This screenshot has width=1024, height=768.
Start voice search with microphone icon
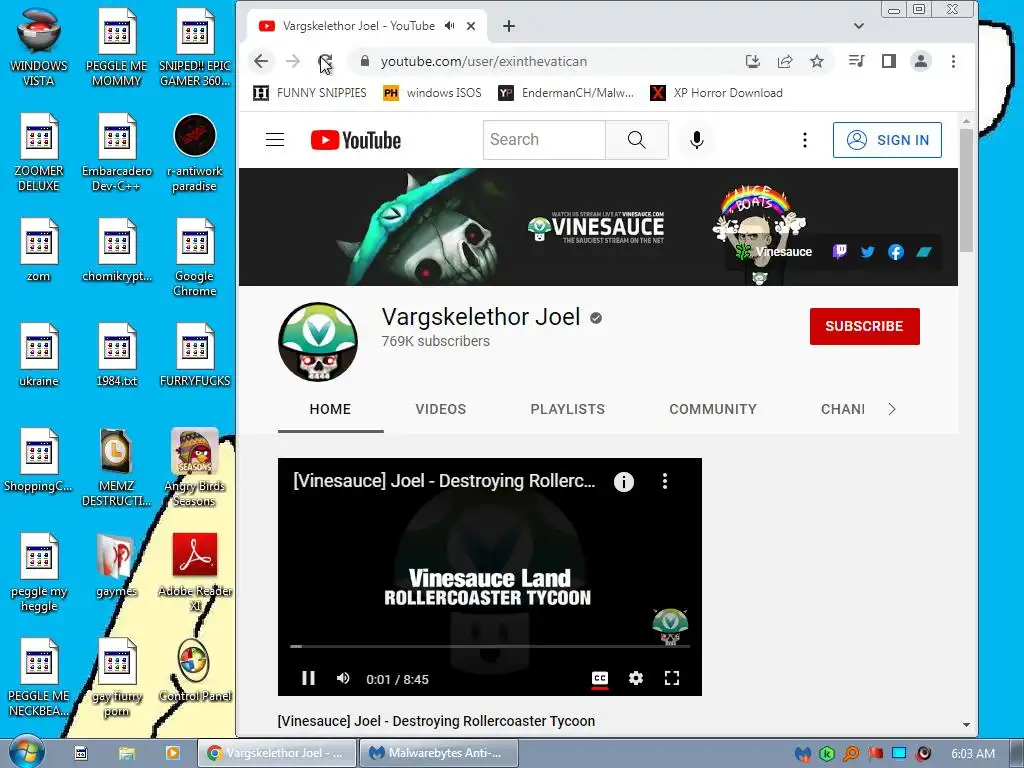(697, 140)
